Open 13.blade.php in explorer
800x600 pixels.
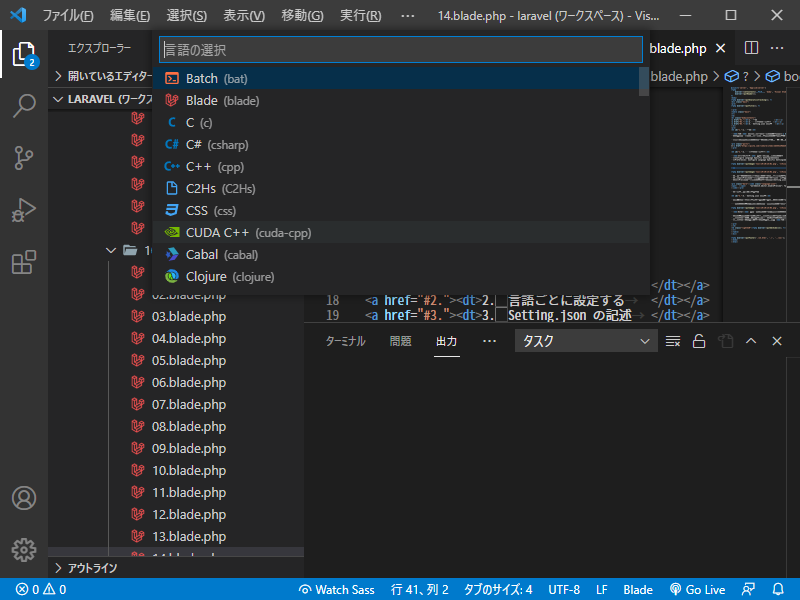tap(189, 536)
